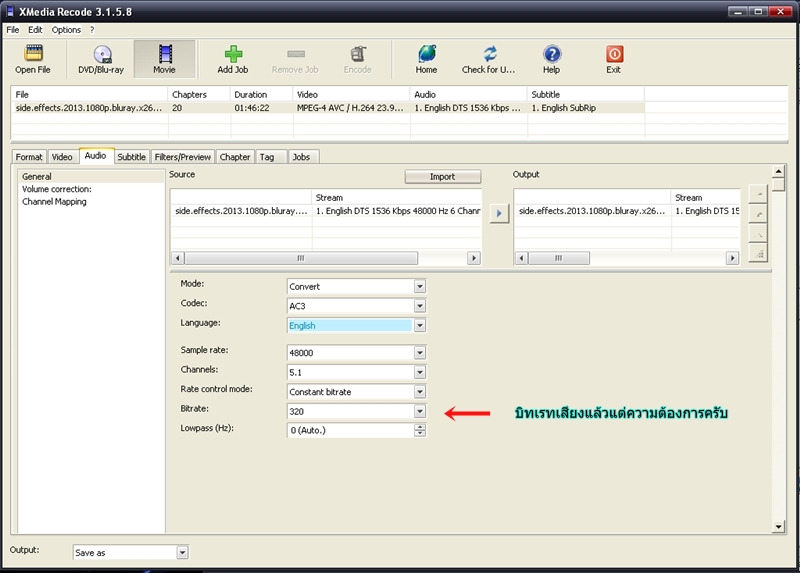Select the side.effects file row in file list

[x=328, y=108]
